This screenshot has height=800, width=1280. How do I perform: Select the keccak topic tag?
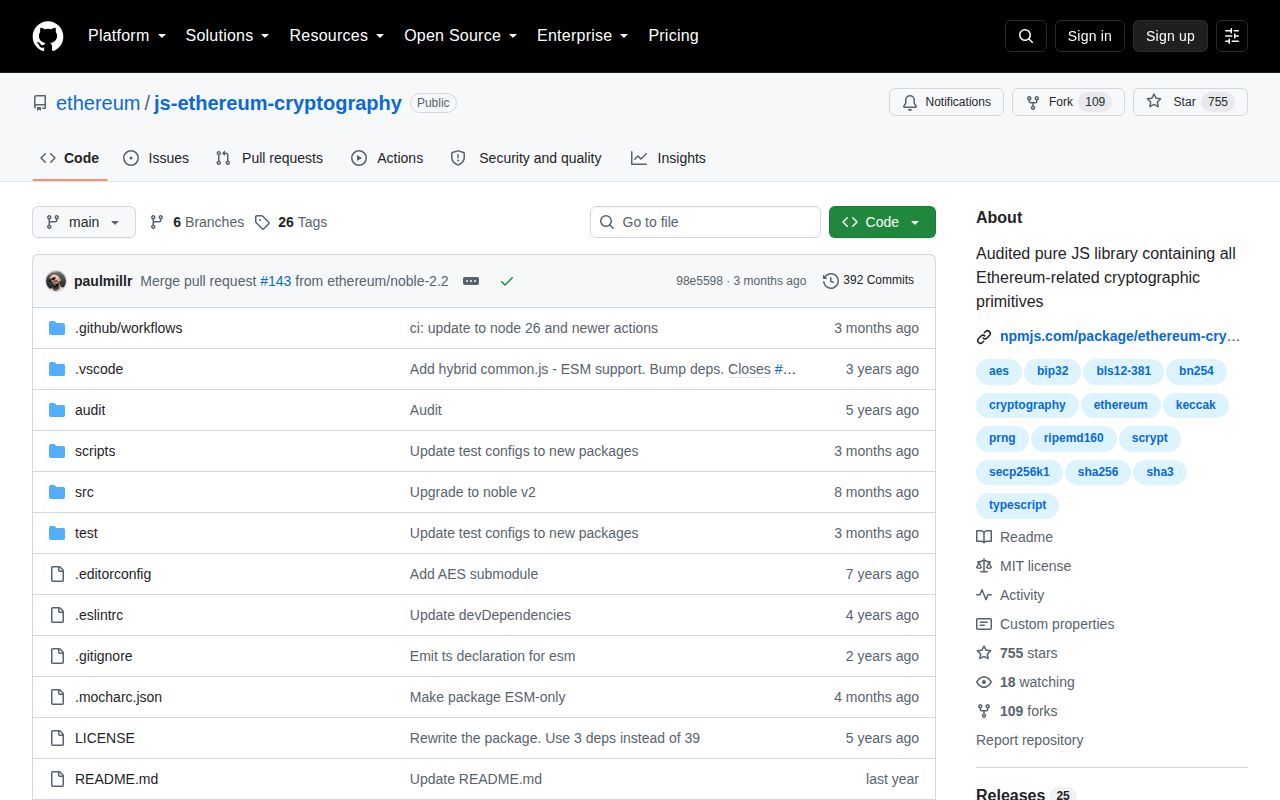click(1196, 405)
